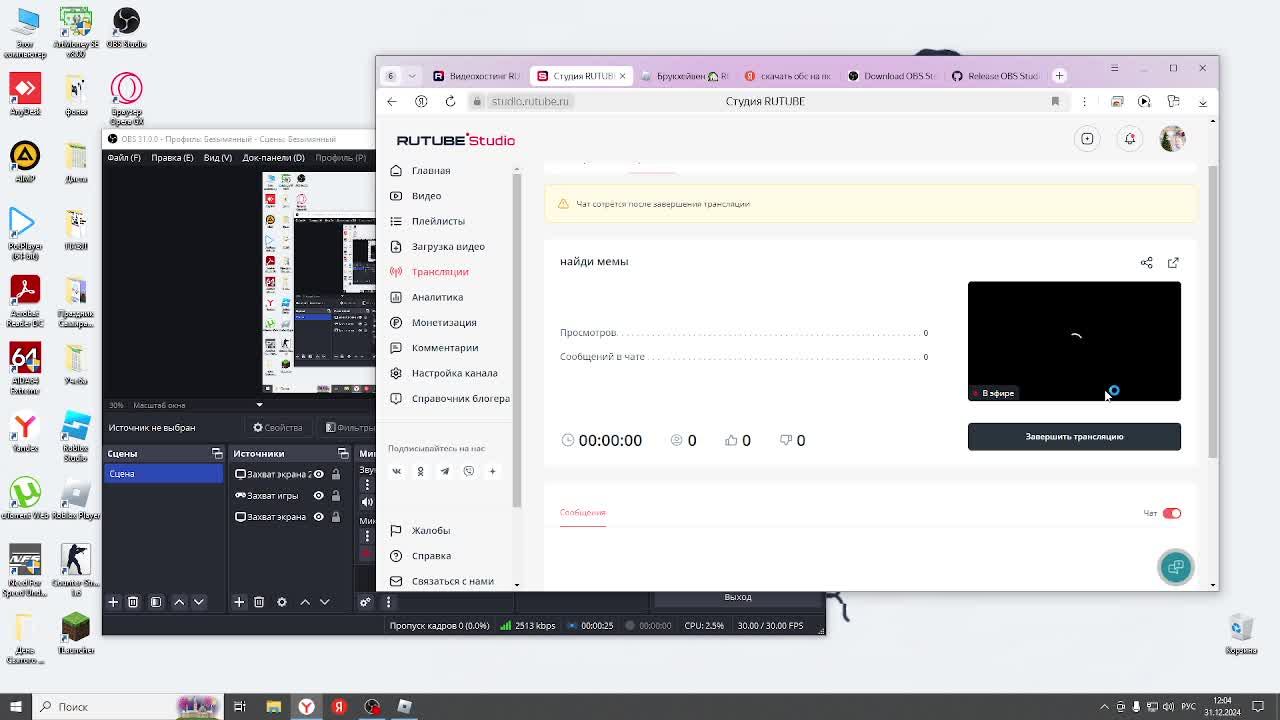Move the selected source up in OBS
Screen dimensions: 1280x720
coord(305,602)
